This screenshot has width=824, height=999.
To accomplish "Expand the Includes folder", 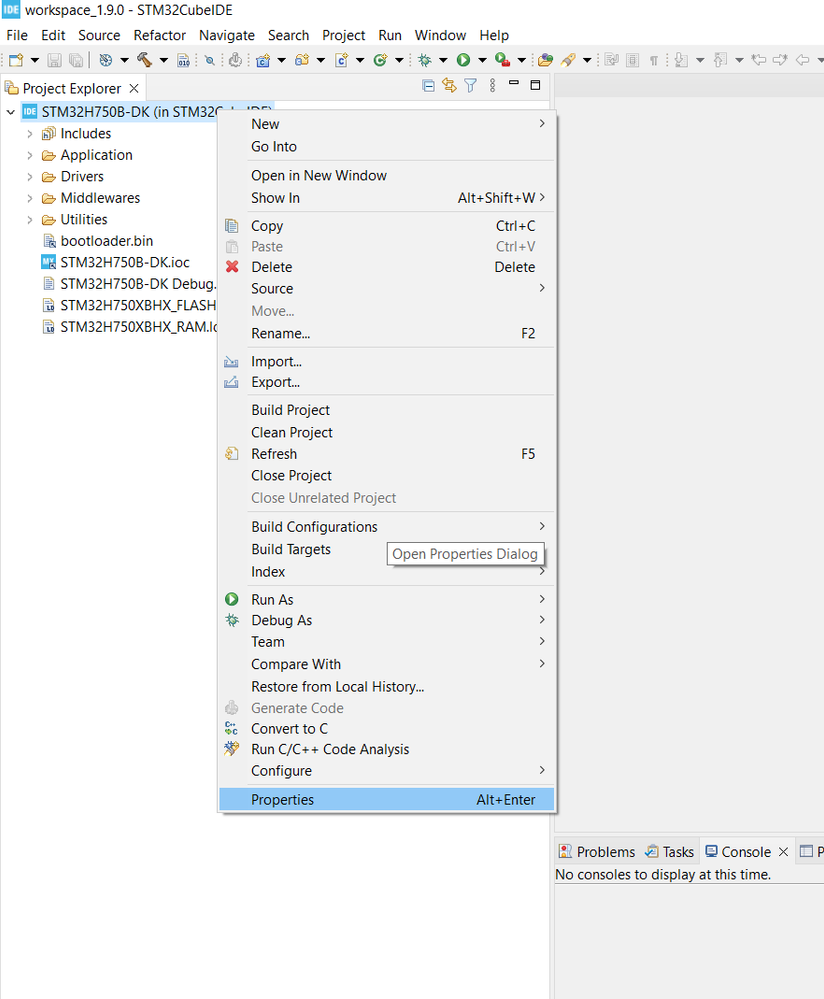I will pos(30,134).
